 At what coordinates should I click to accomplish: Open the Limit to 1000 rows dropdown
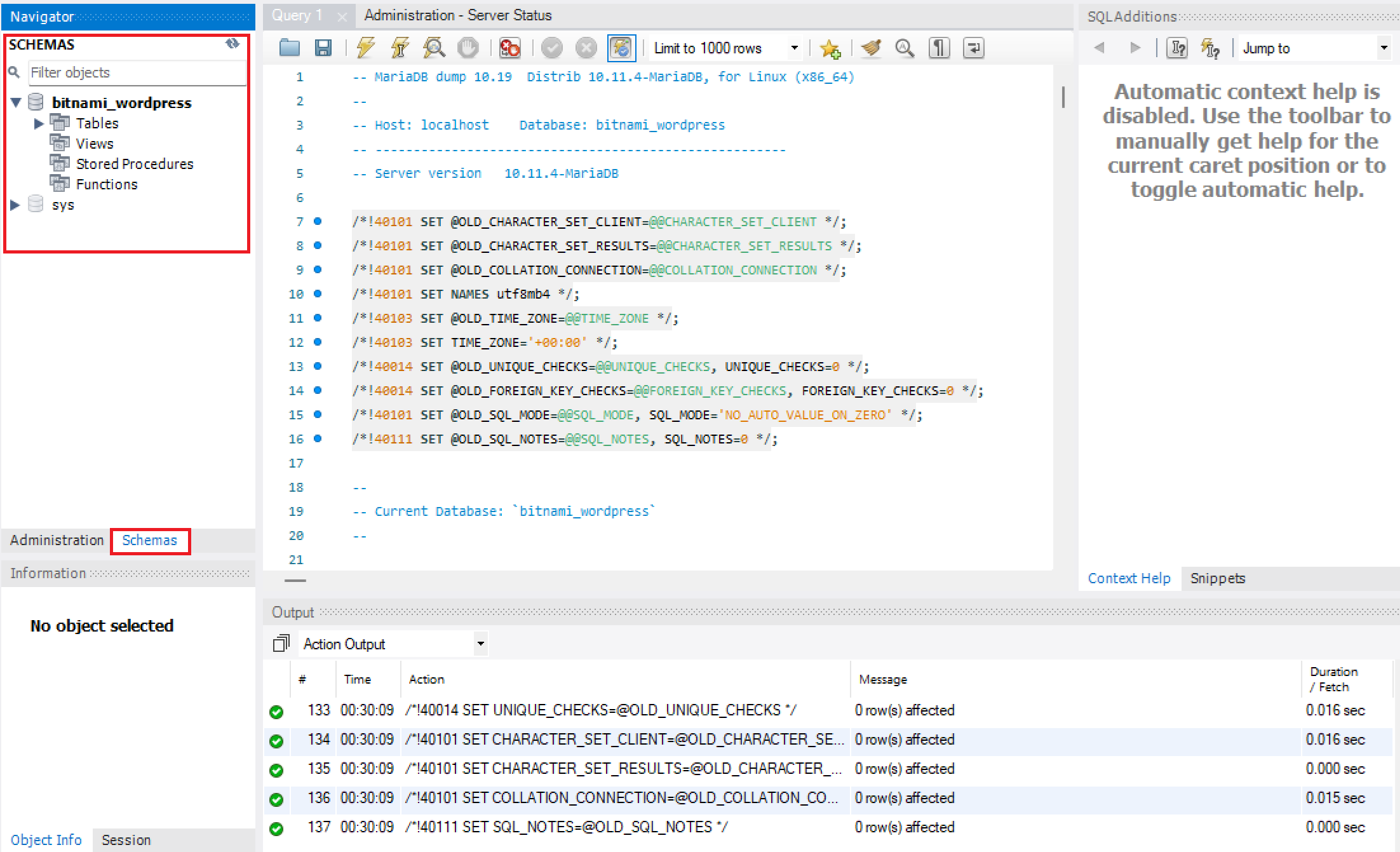pyautogui.click(x=794, y=48)
